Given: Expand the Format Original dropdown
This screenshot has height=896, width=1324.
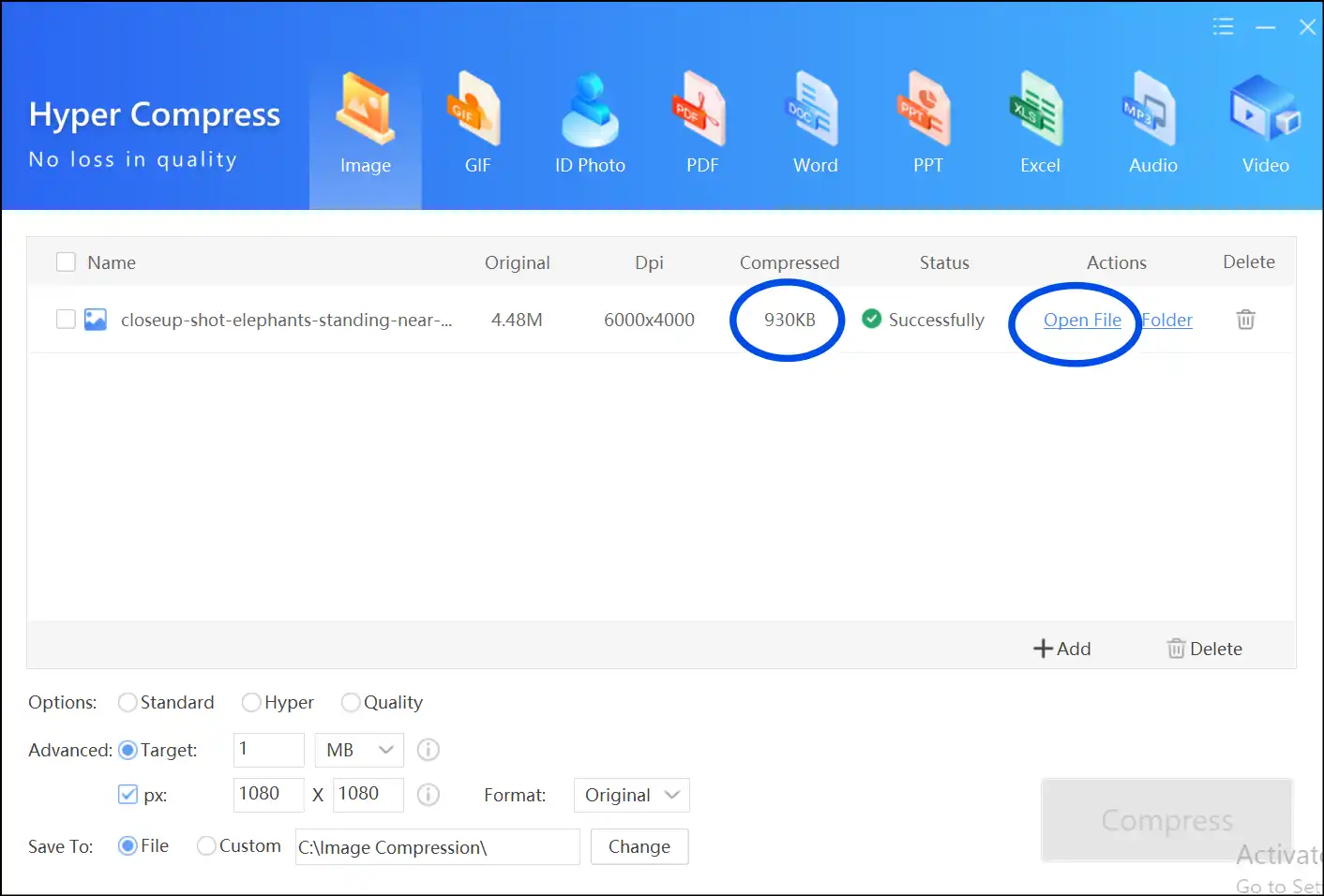Looking at the screenshot, I should pyautogui.click(x=632, y=795).
